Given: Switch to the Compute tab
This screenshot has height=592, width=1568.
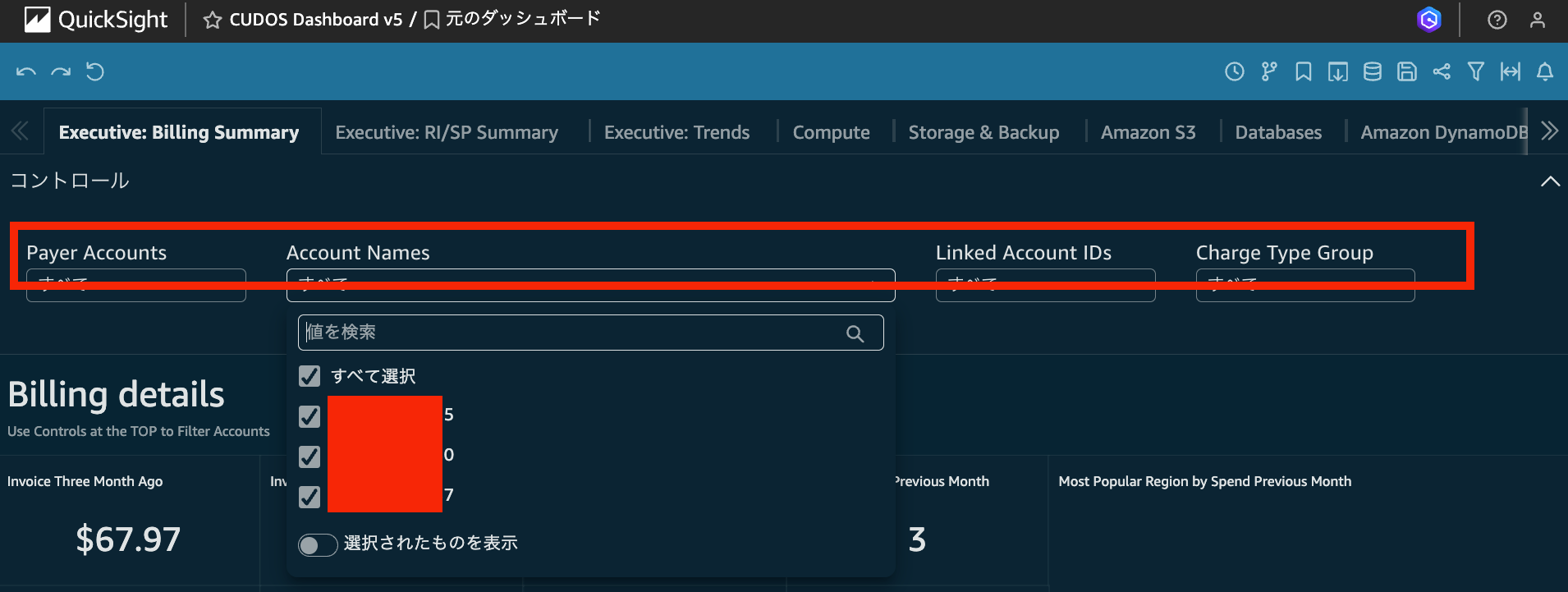Looking at the screenshot, I should (831, 132).
